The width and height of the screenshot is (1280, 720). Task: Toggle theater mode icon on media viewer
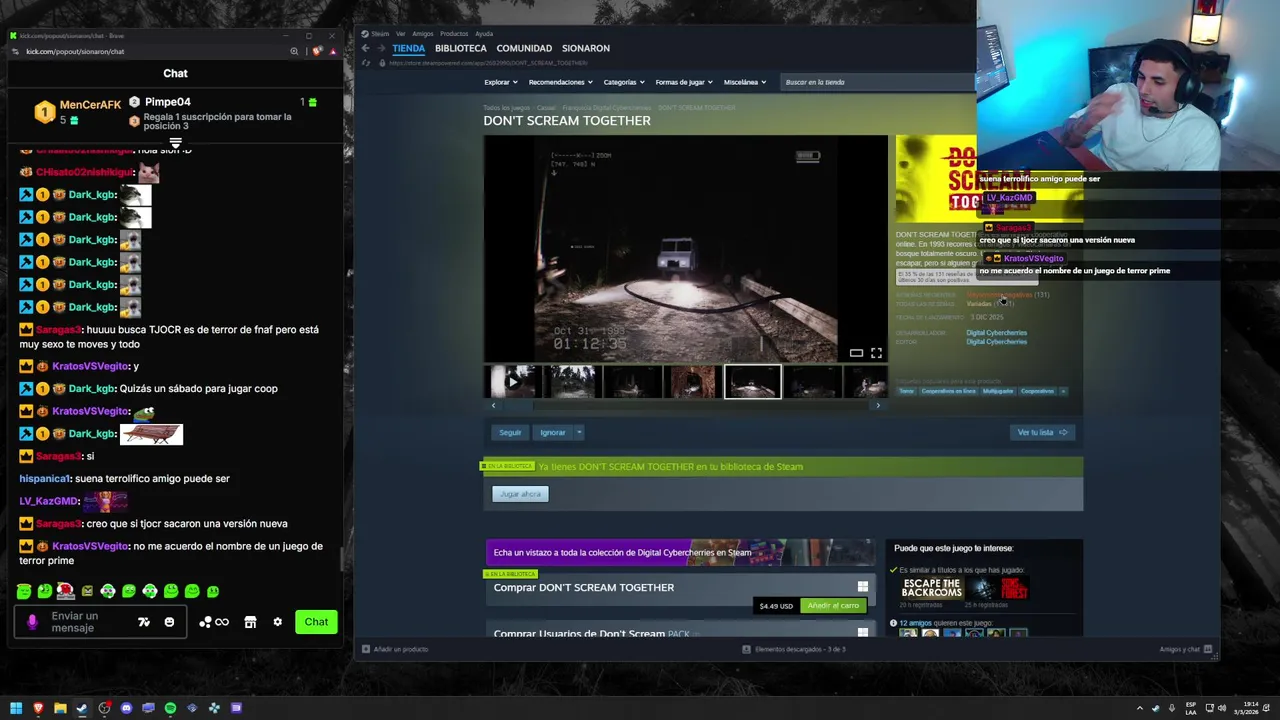[856, 353]
